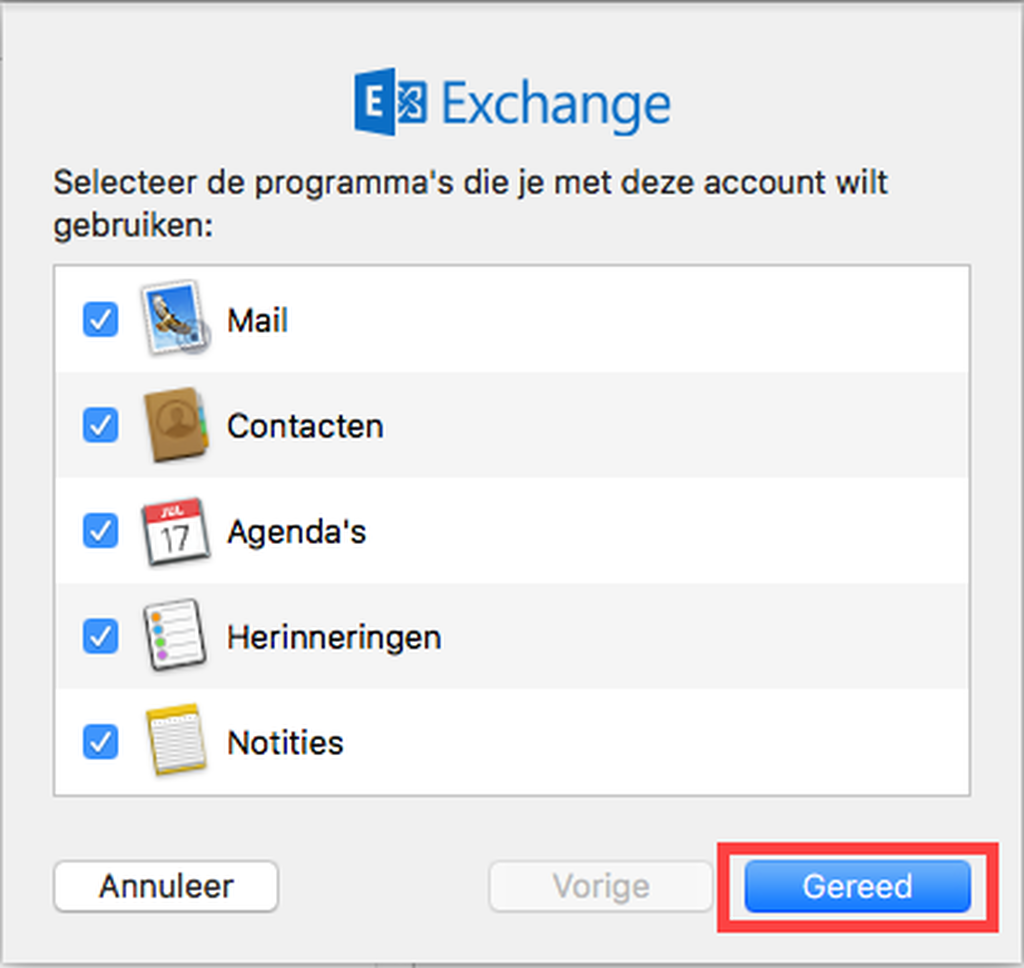Select the Contacten row label

305,426
